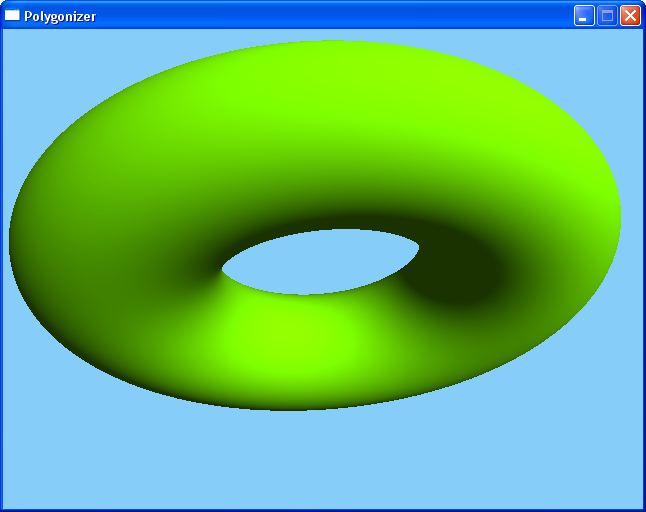The height and width of the screenshot is (512, 646).
Task: Minimize the Polygonizer window
Action: 584,16
